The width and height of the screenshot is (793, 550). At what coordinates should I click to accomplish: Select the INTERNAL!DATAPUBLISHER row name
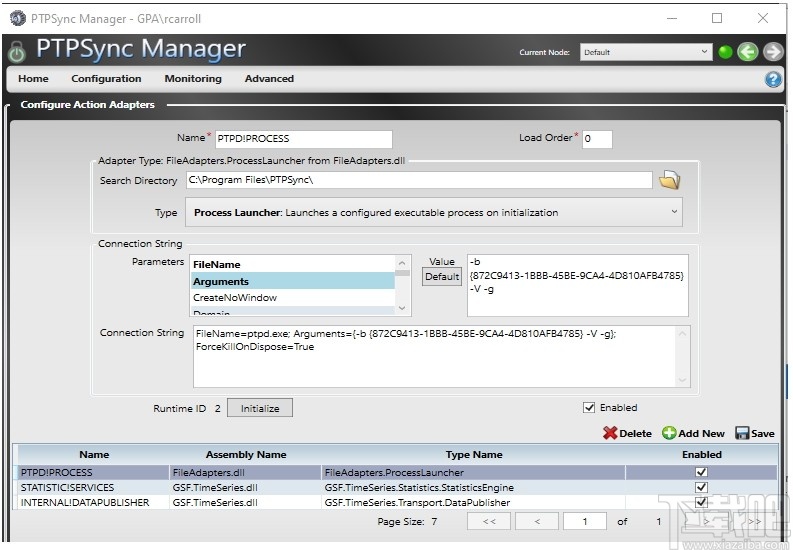coord(85,502)
